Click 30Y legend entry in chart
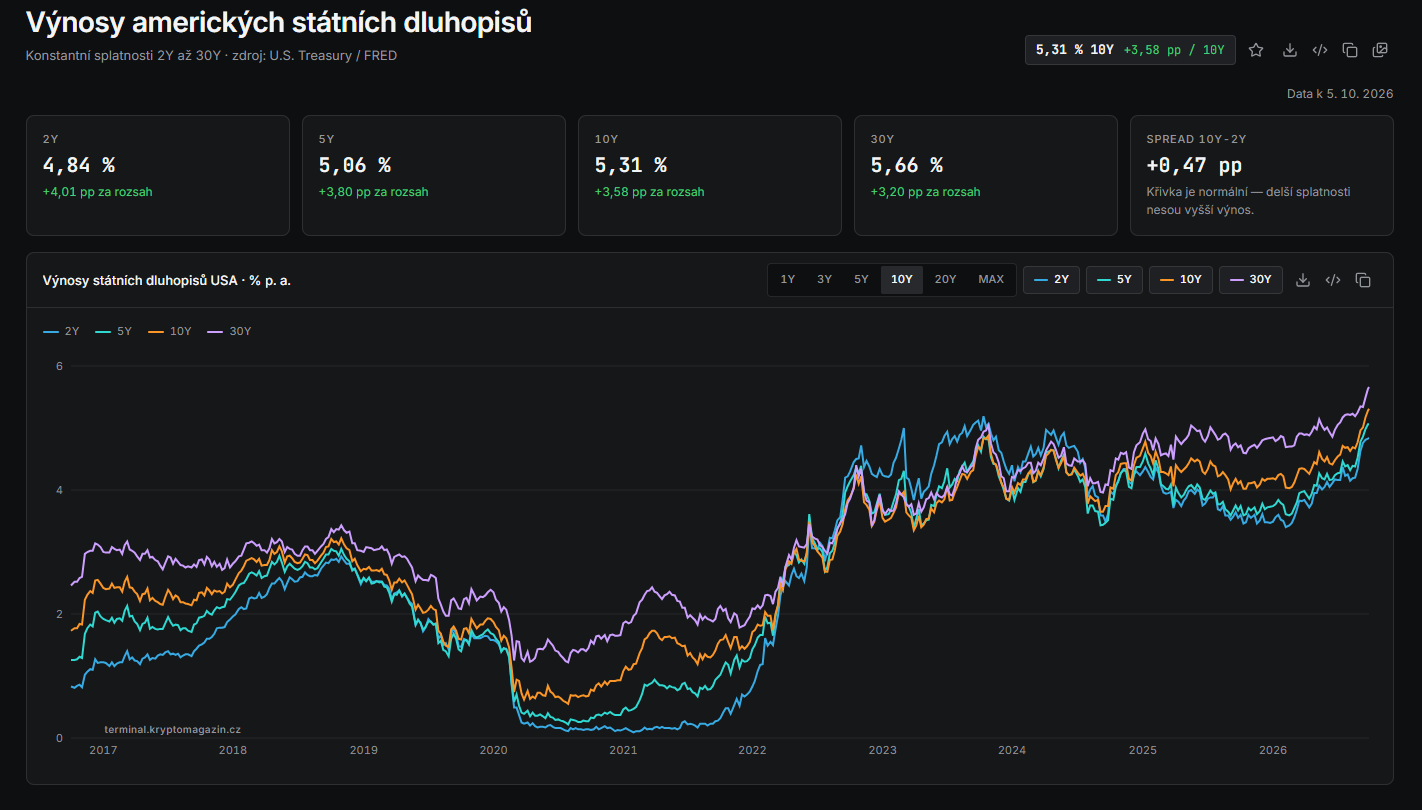This screenshot has width=1422, height=810. 229,331
